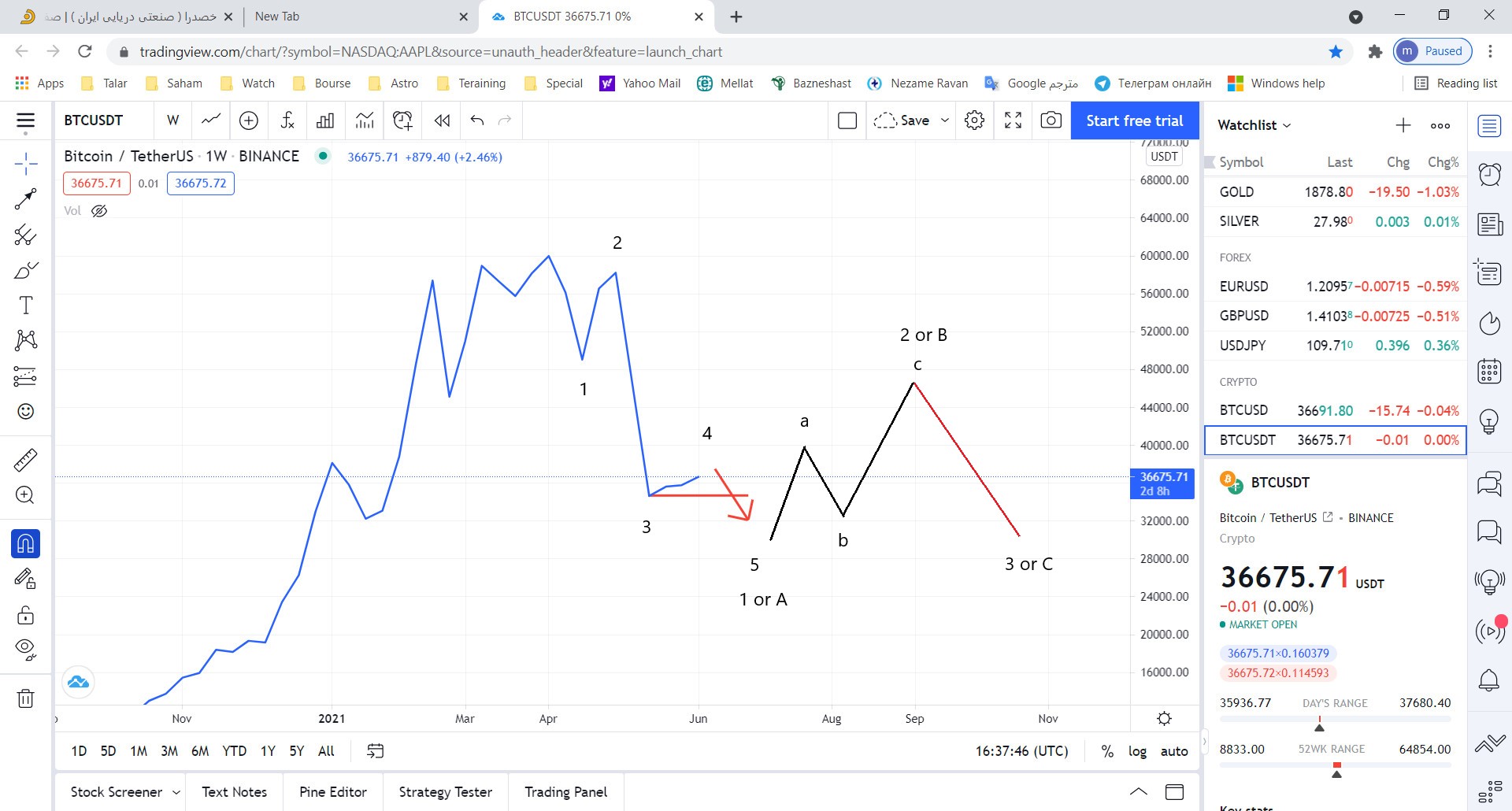Toggle stay in drawing mode
Image resolution: width=1512 pixels, height=811 pixels.
(x=26, y=580)
